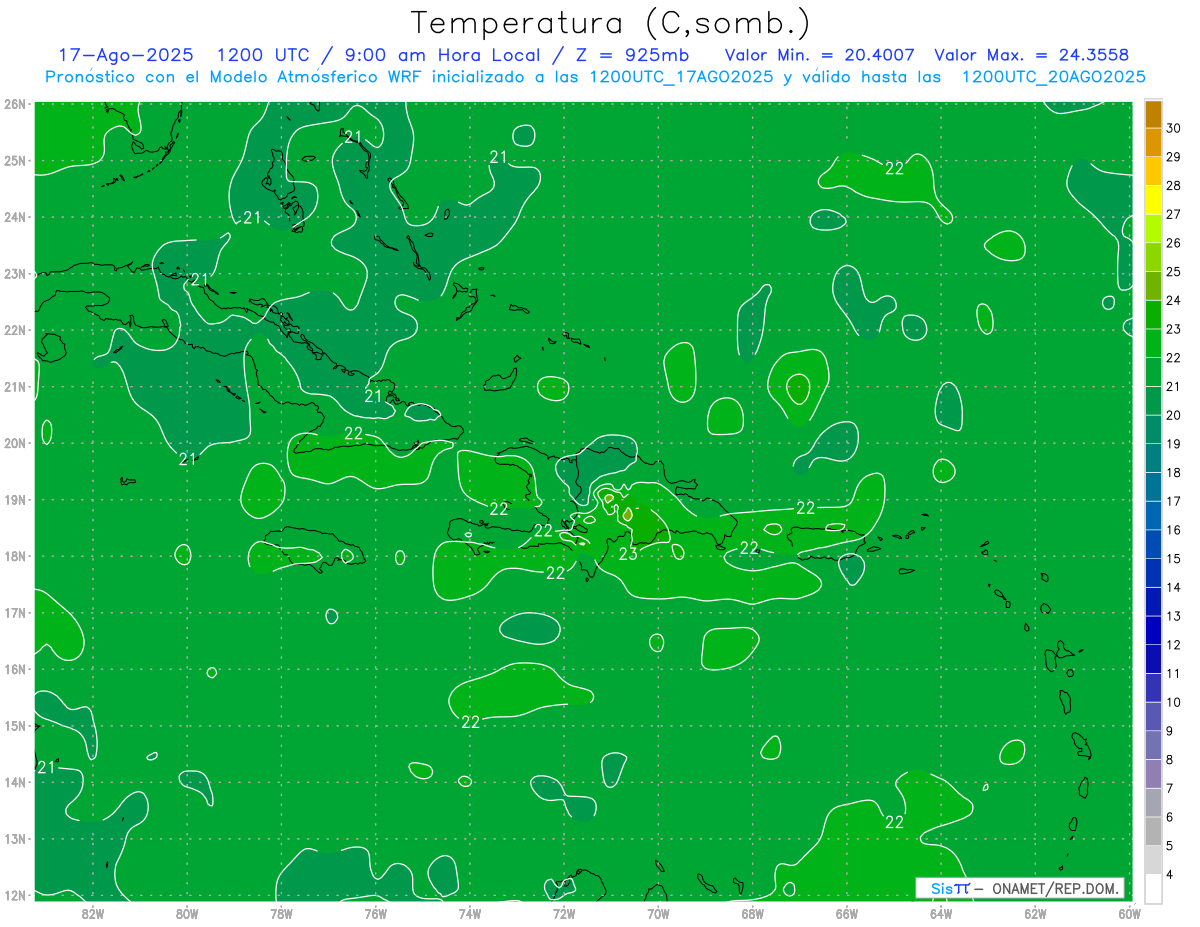Click the 23N latitude axis label
1200x927 pixels.
coord(15,273)
